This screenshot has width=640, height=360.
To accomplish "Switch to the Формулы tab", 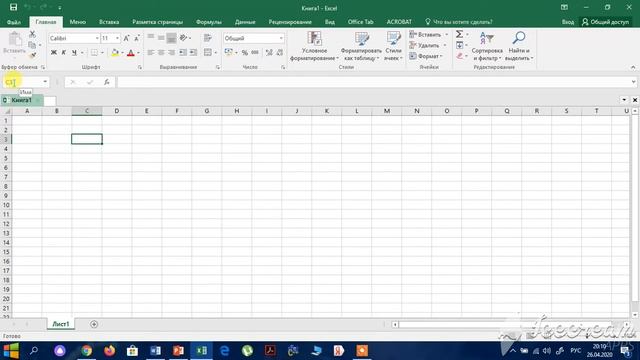I will tap(209, 22).
